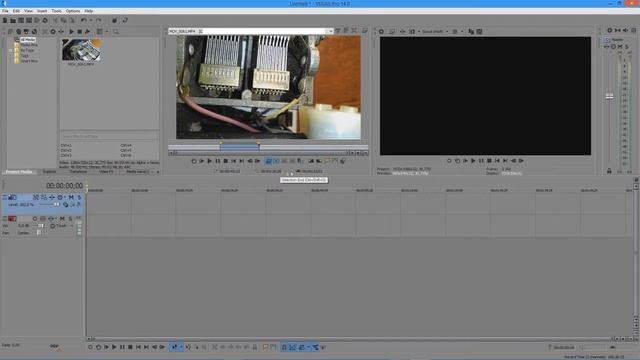Image resolution: width=640 pixels, height=360 pixels.
Task: Select the Tags folder in media tree
Action: tap(24, 56)
